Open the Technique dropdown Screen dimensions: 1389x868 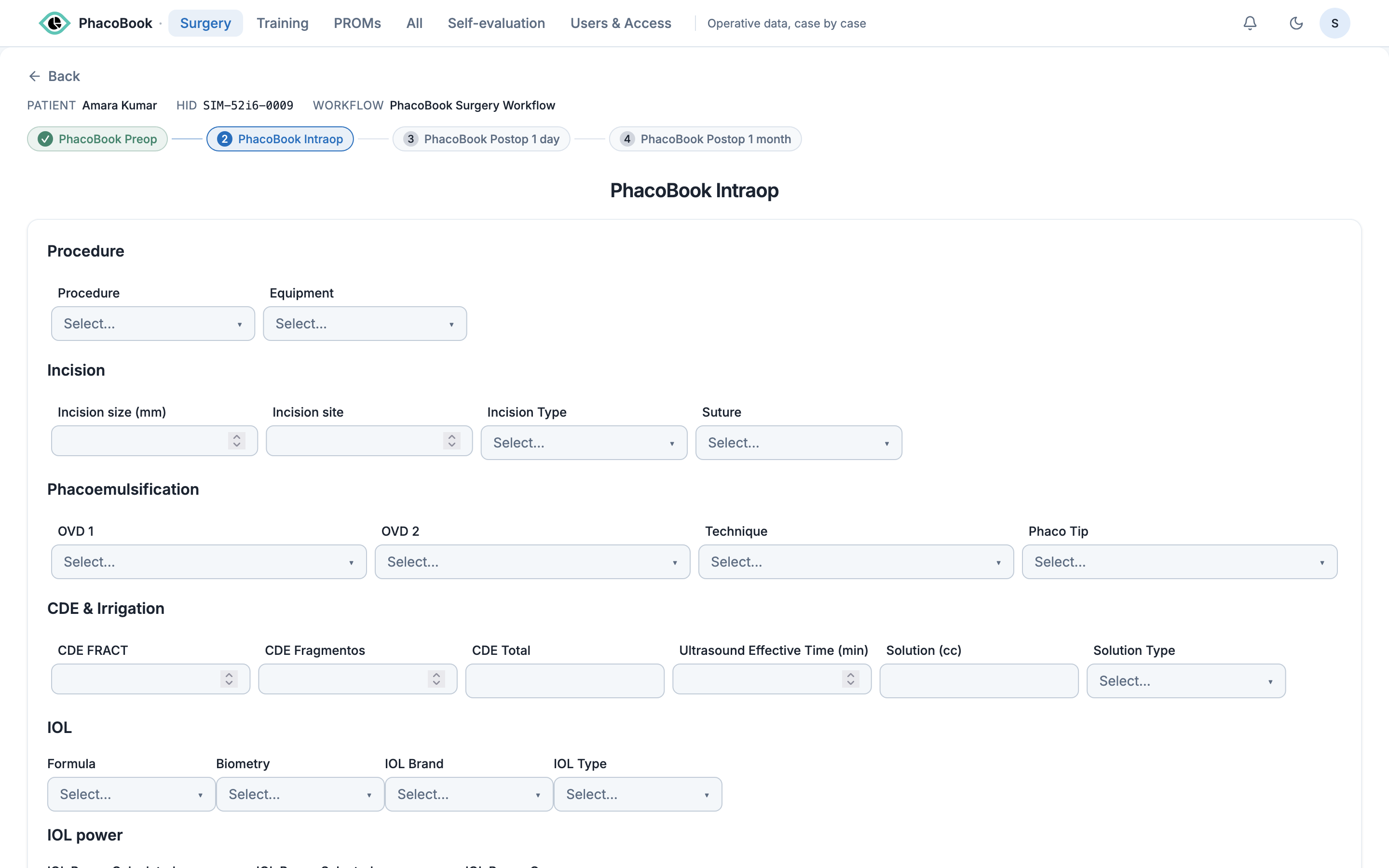(x=856, y=562)
